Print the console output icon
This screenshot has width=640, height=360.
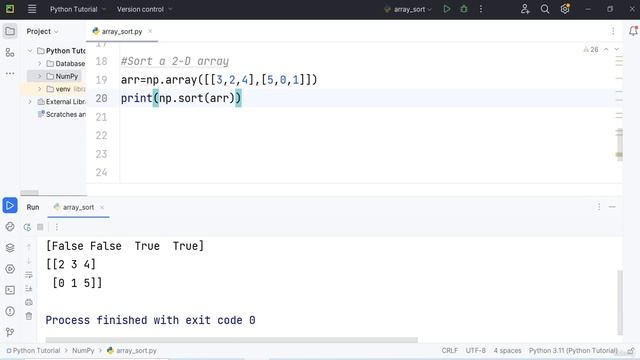click(x=29, y=302)
